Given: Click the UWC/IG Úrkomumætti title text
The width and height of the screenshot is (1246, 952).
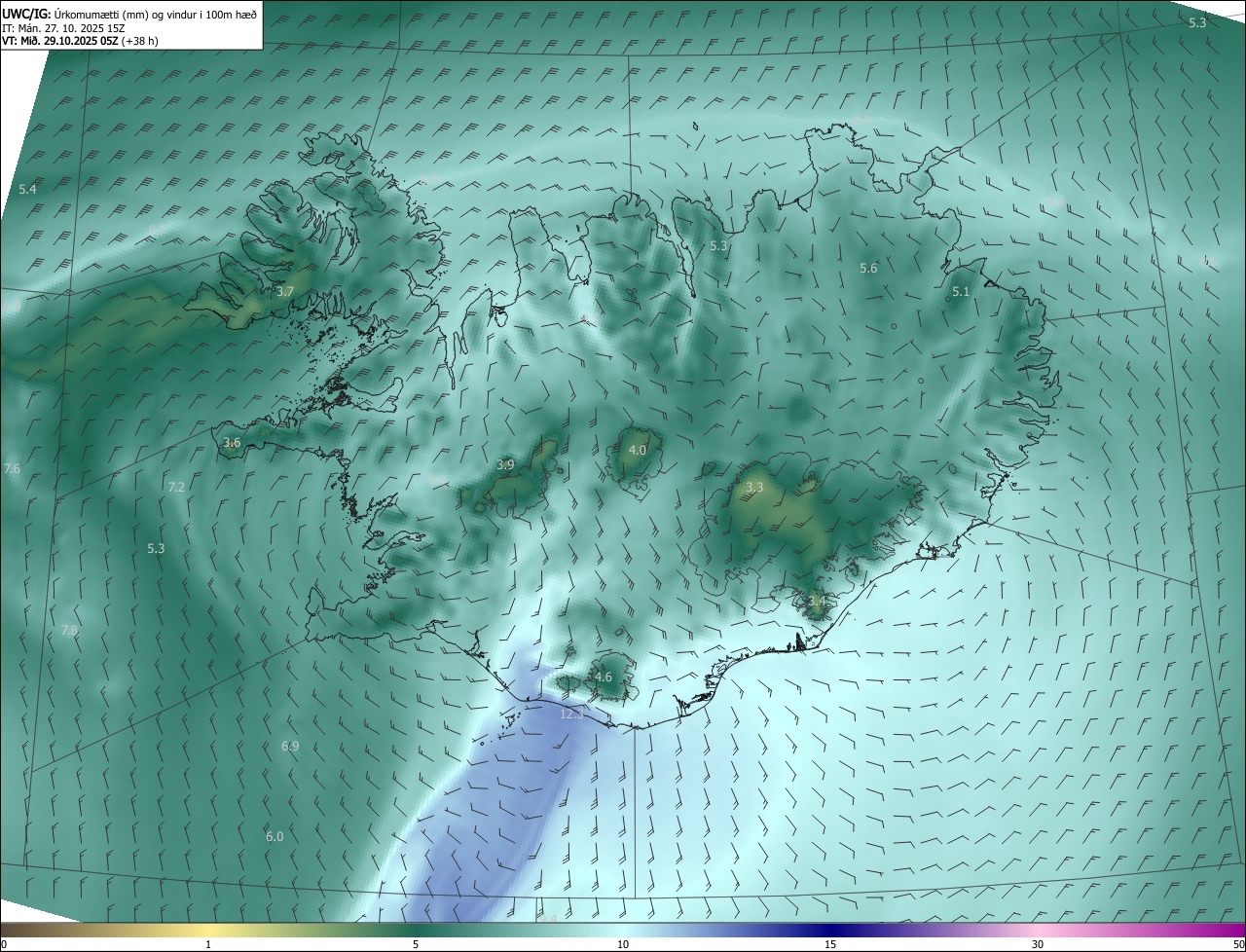Looking at the screenshot, I should click(129, 14).
